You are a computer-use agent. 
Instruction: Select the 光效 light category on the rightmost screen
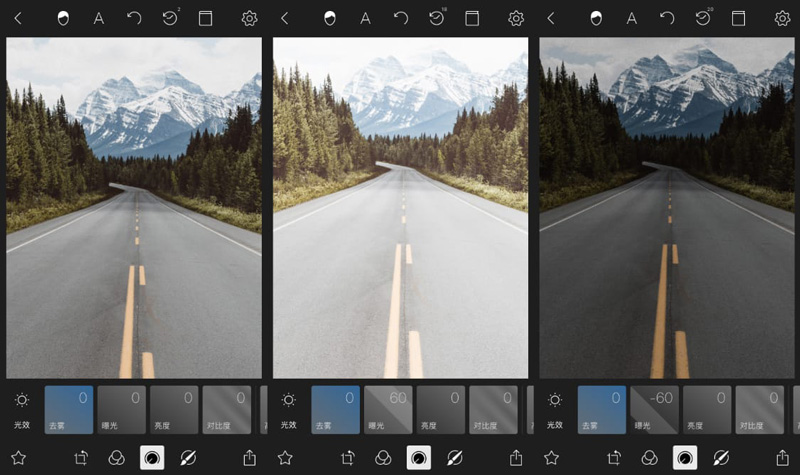click(554, 409)
